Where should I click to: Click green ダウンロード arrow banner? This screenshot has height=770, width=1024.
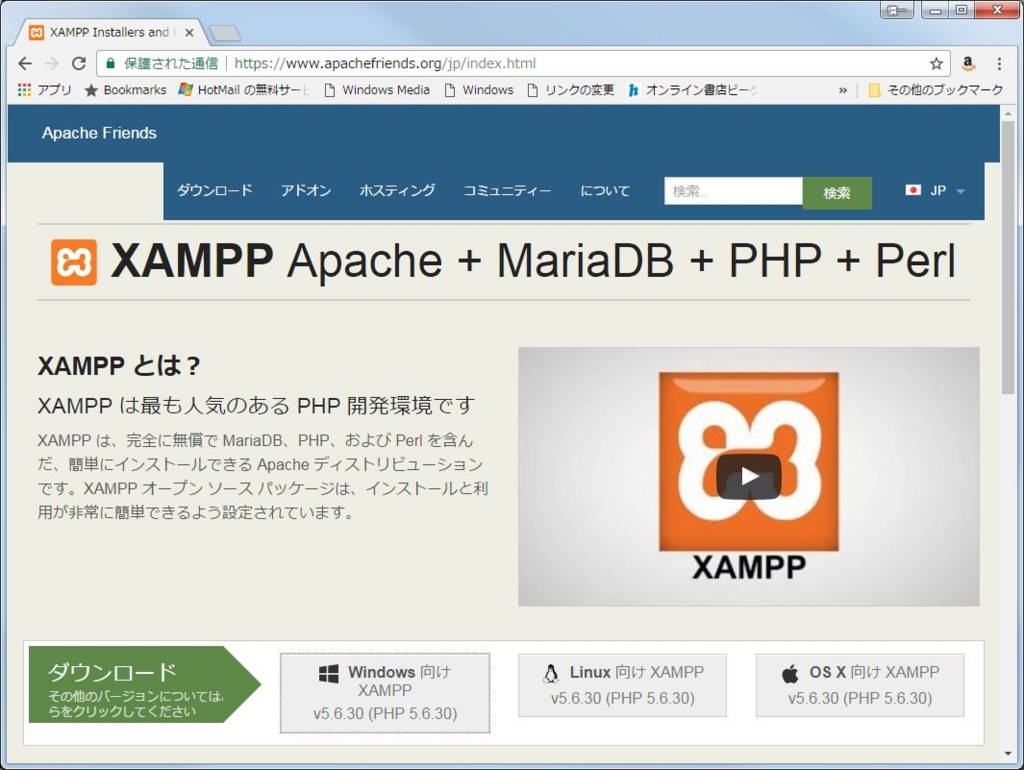coord(145,684)
